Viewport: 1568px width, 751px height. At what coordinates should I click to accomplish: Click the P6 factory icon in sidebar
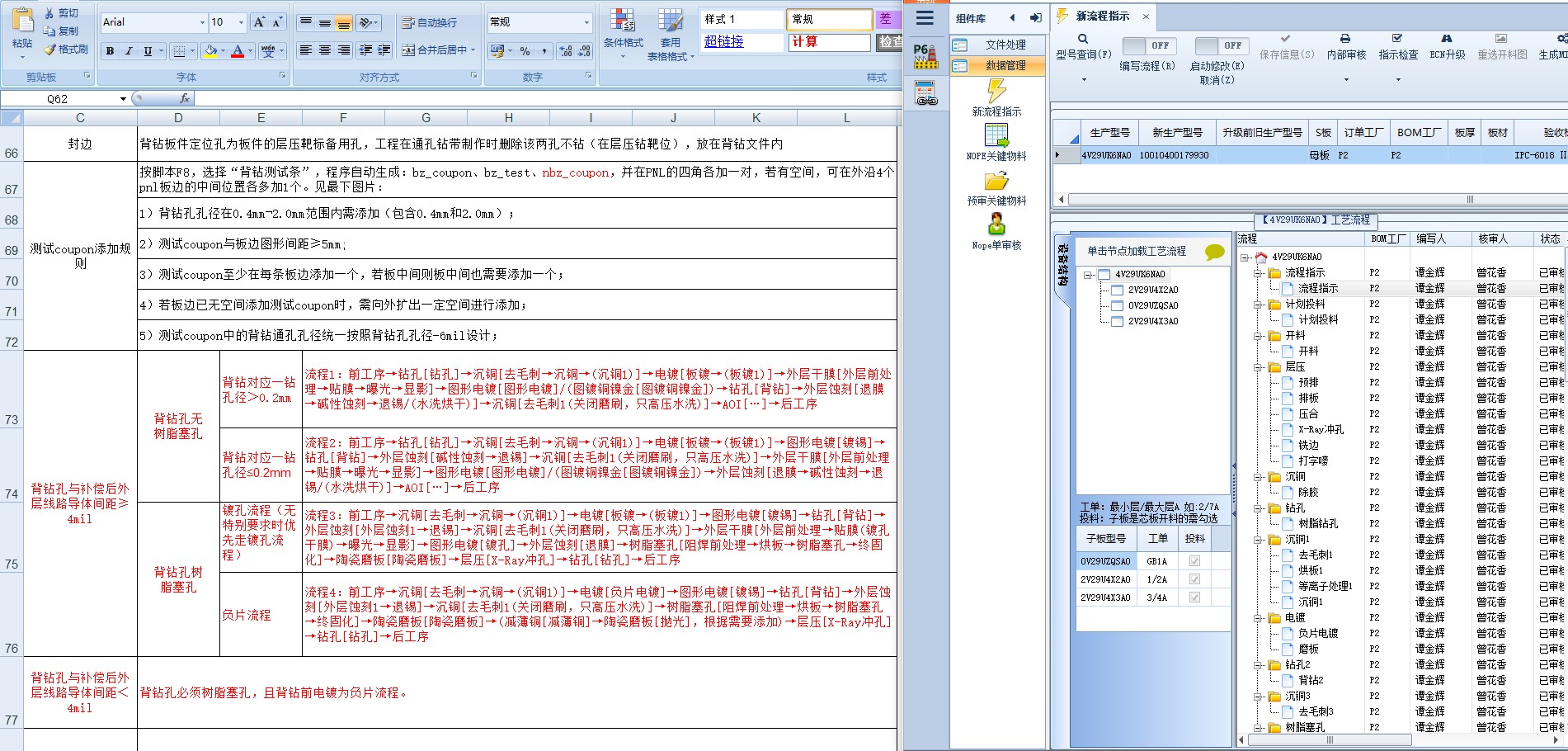(925, 56)
